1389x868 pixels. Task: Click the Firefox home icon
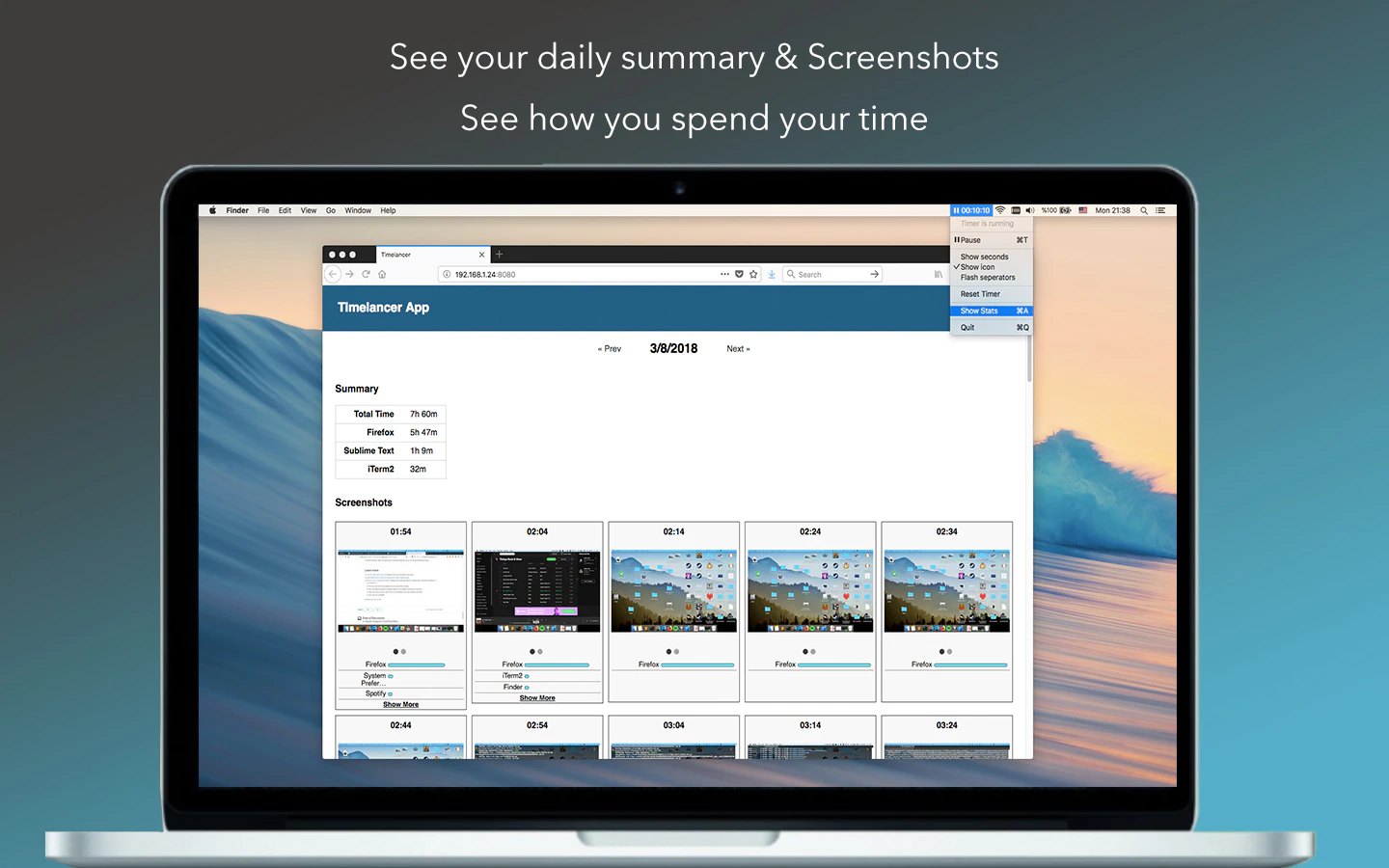[382, 274]
